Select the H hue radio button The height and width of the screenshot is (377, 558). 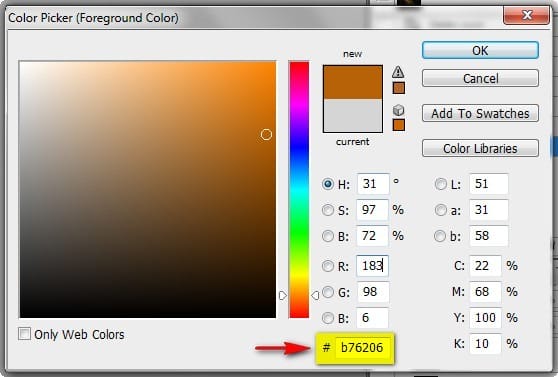(328, 184)
